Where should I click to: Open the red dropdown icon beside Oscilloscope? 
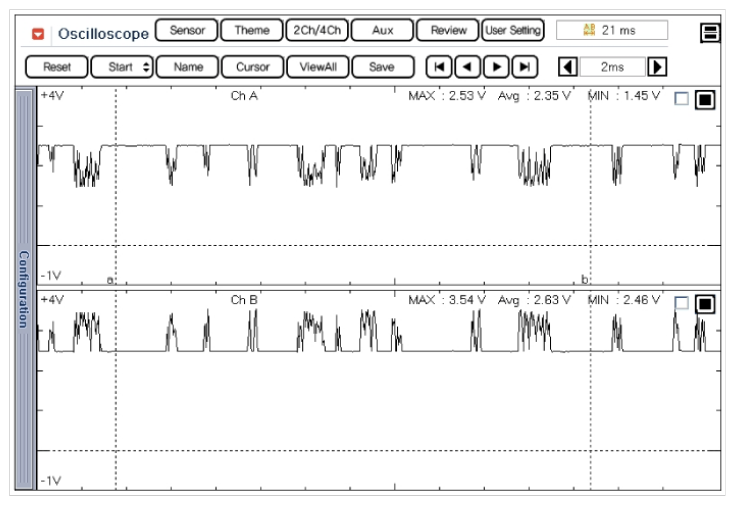tap(38, 34)
